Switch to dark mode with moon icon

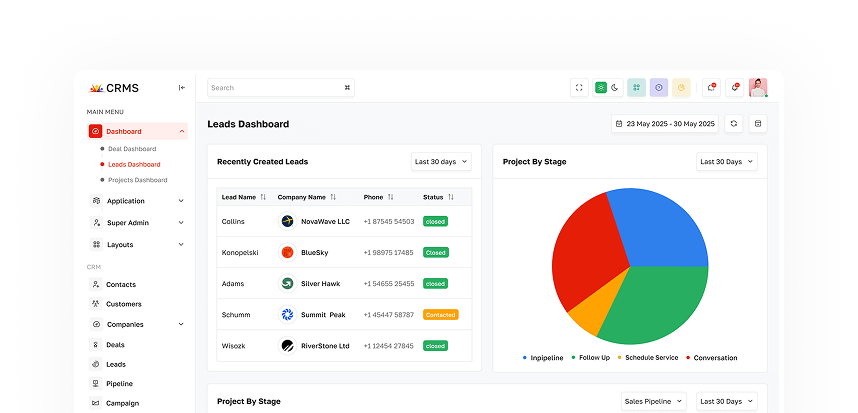pos(615,88)
